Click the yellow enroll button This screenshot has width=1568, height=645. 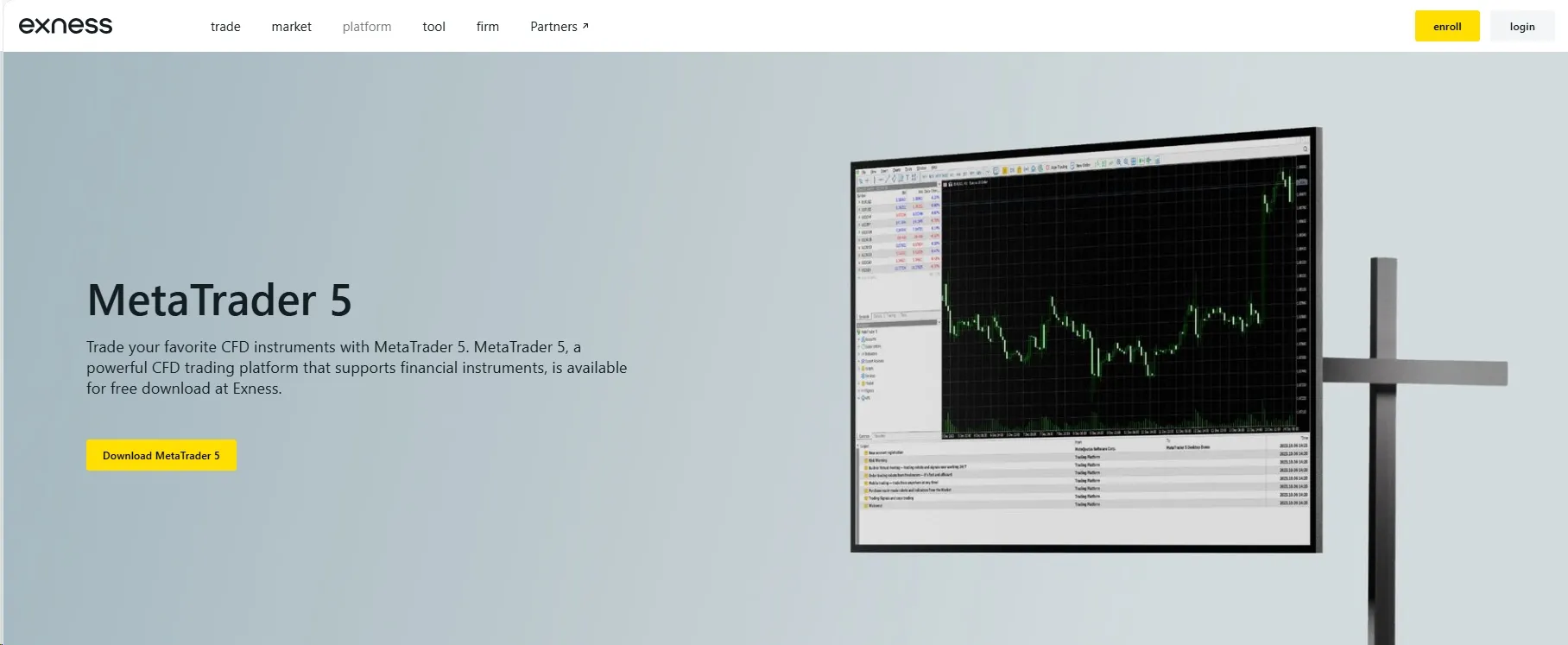[1447, 27]
